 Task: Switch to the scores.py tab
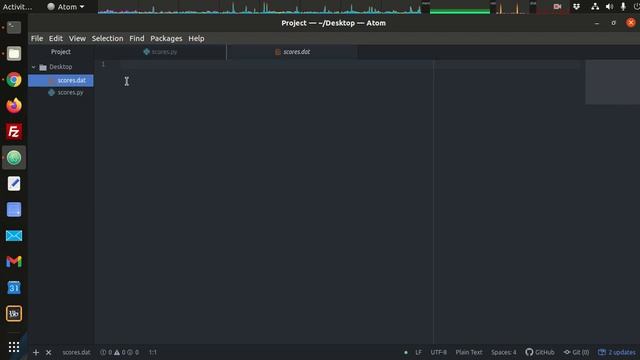coord(160,52)
